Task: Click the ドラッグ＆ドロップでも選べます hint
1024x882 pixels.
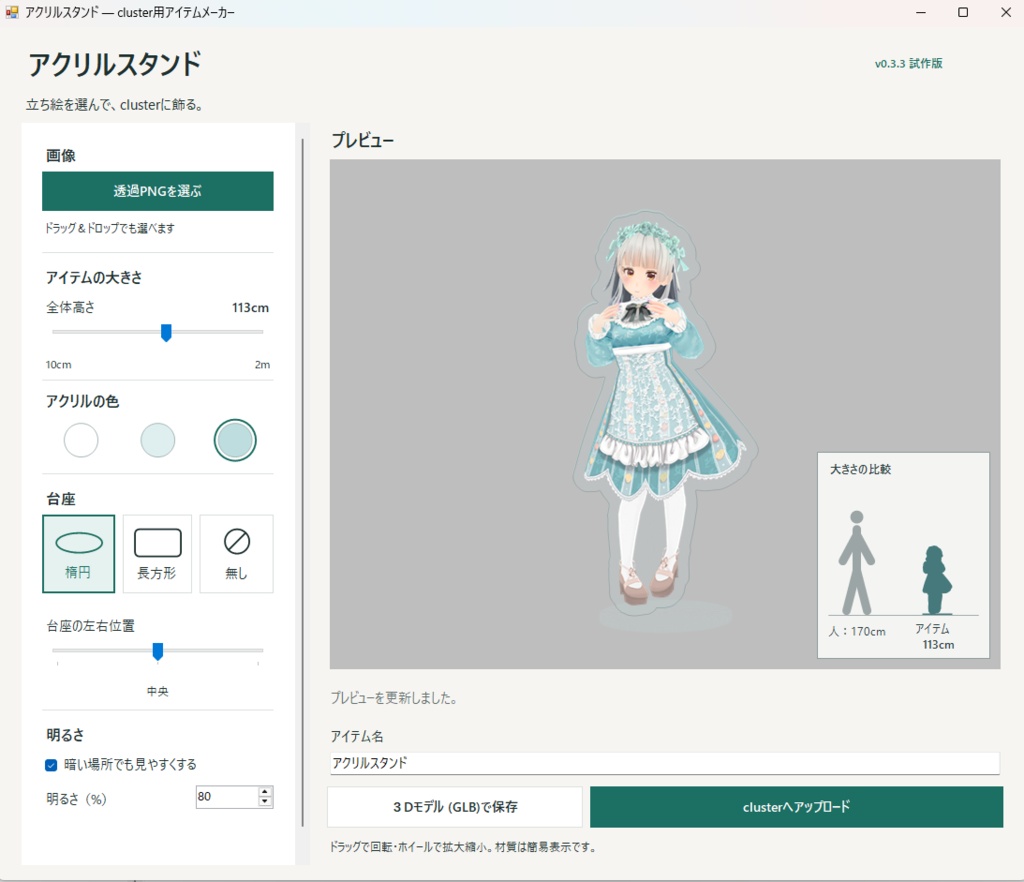Action: click(110, 228)
